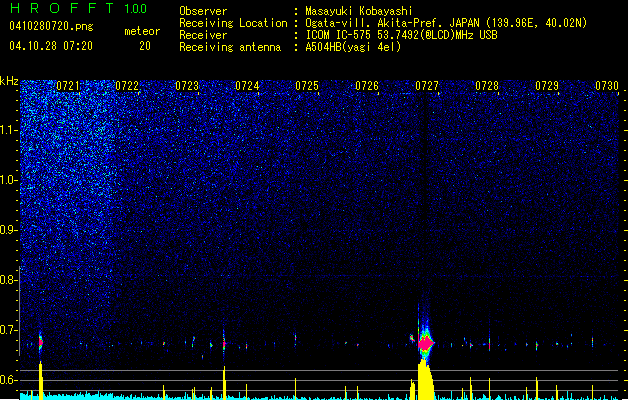The image size is (629, 400).
Task: Click the 0728 time marker
Action: click(x=487, y=86)
